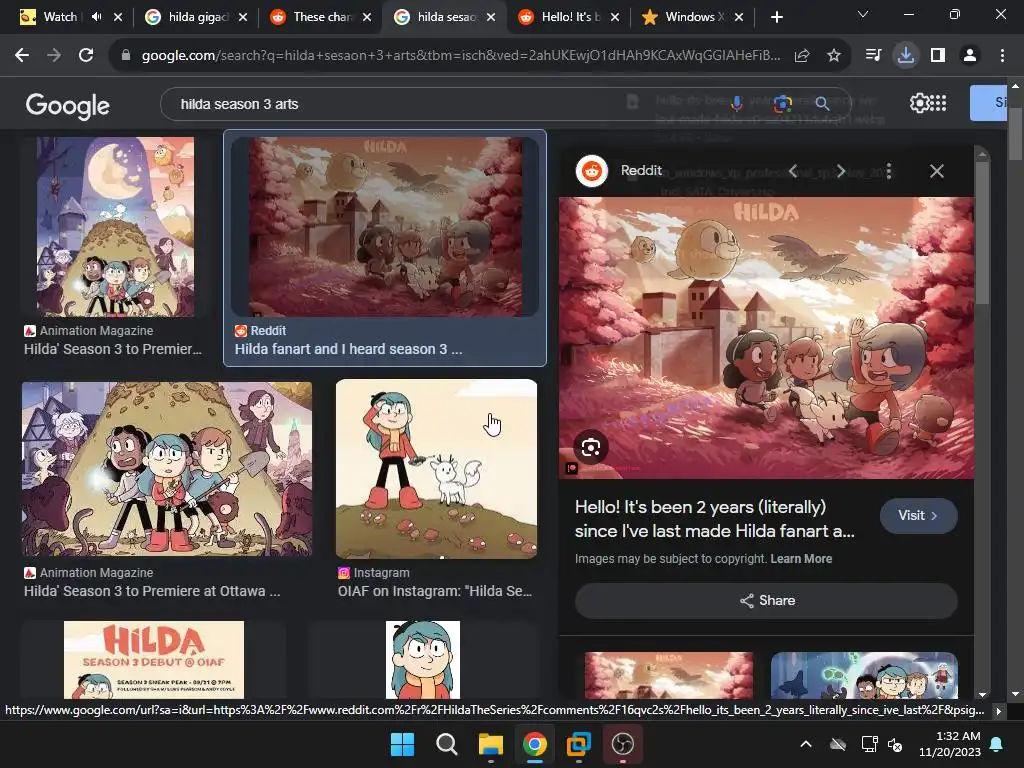Screen dimensions: 1024x768
Task: Open the Chrome three-dot menu
Action: tap(1002, 56)
